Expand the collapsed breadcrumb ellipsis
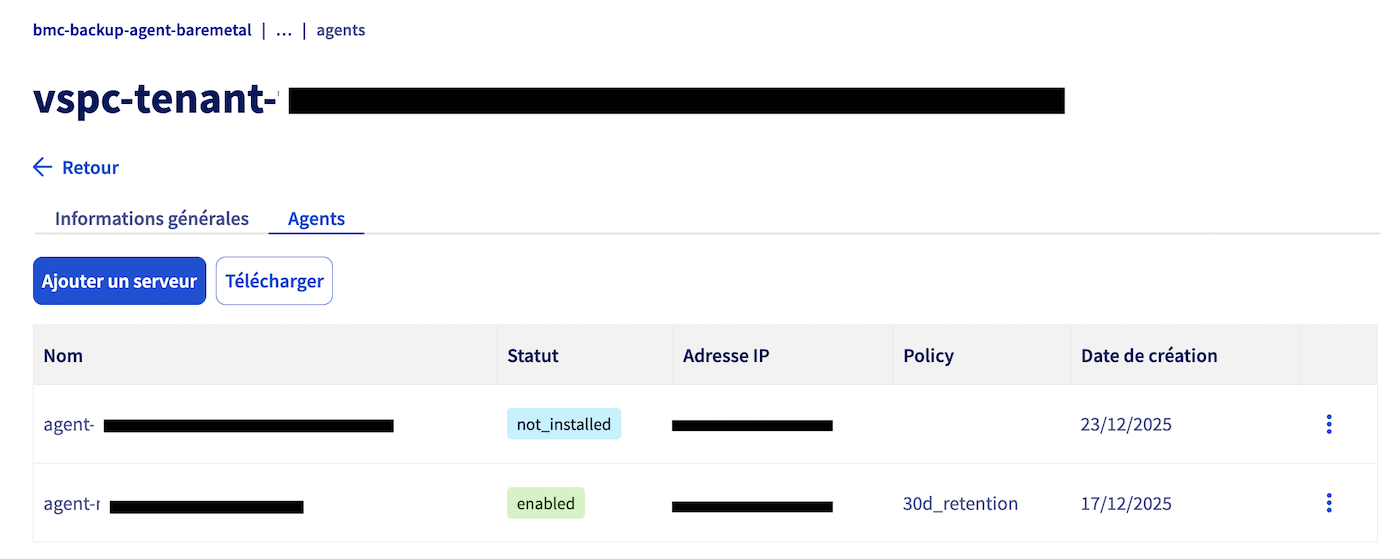The width and height of the screenshot is (1400, 559). tap(284, 30)
